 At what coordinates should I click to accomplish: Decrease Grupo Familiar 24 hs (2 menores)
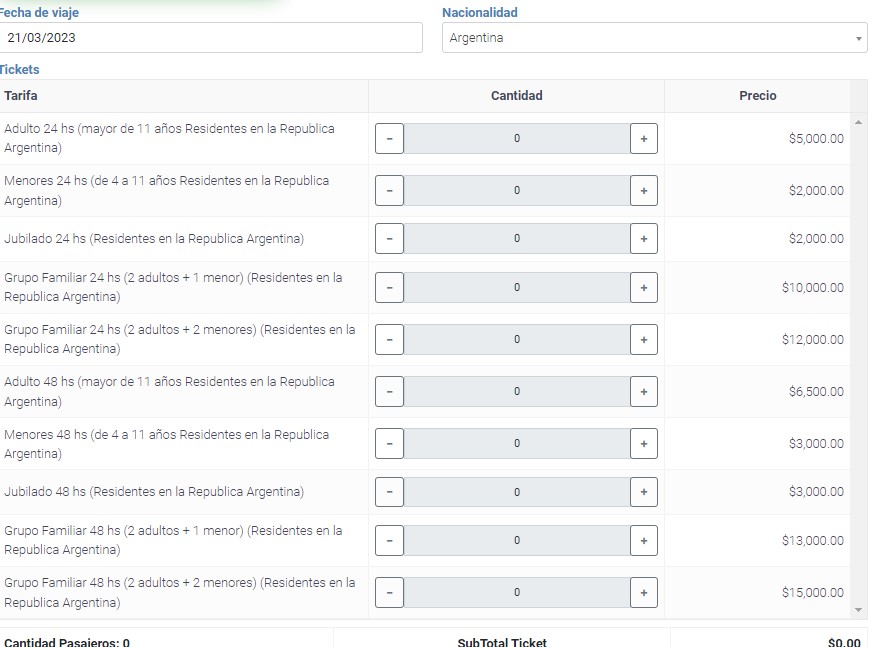tap(389, 339)
